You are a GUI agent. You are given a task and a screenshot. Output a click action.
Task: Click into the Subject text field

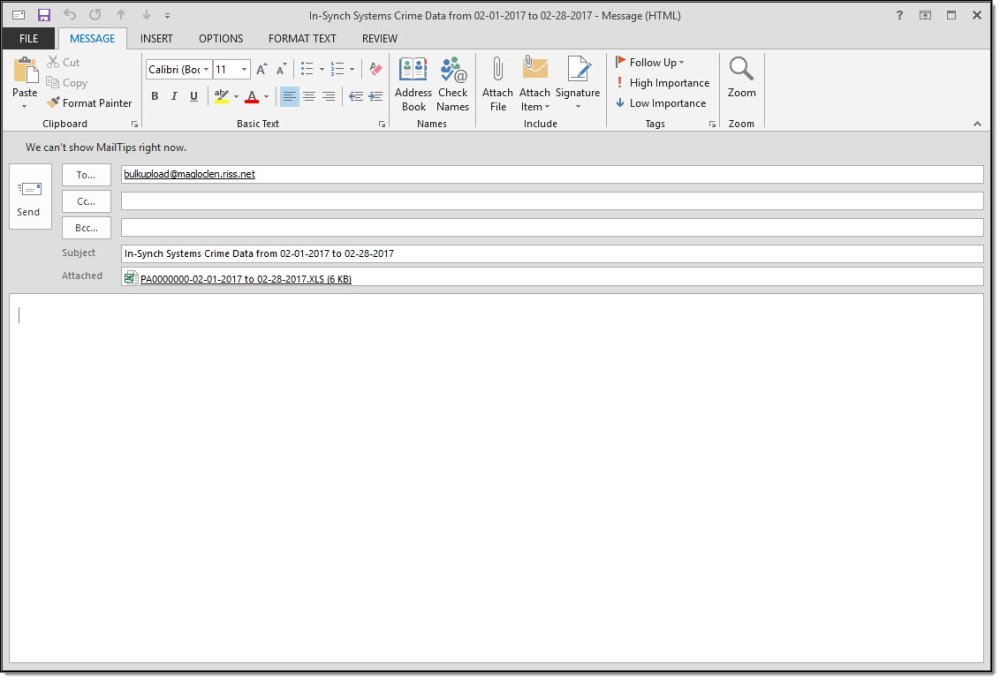click(x=550, y=254)
